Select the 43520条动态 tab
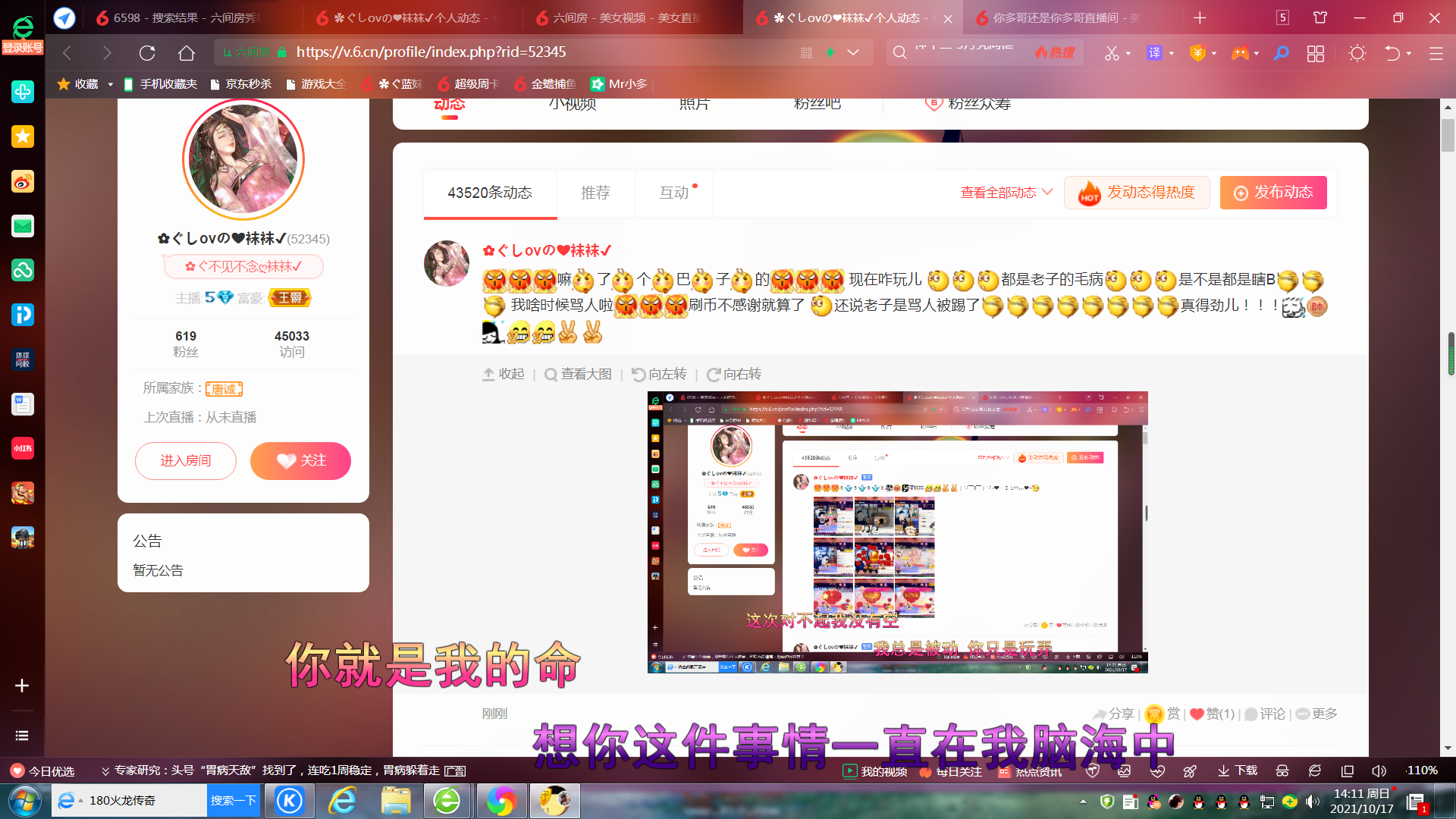Screen dimensions: 1456x819 [x=490, y=193]
